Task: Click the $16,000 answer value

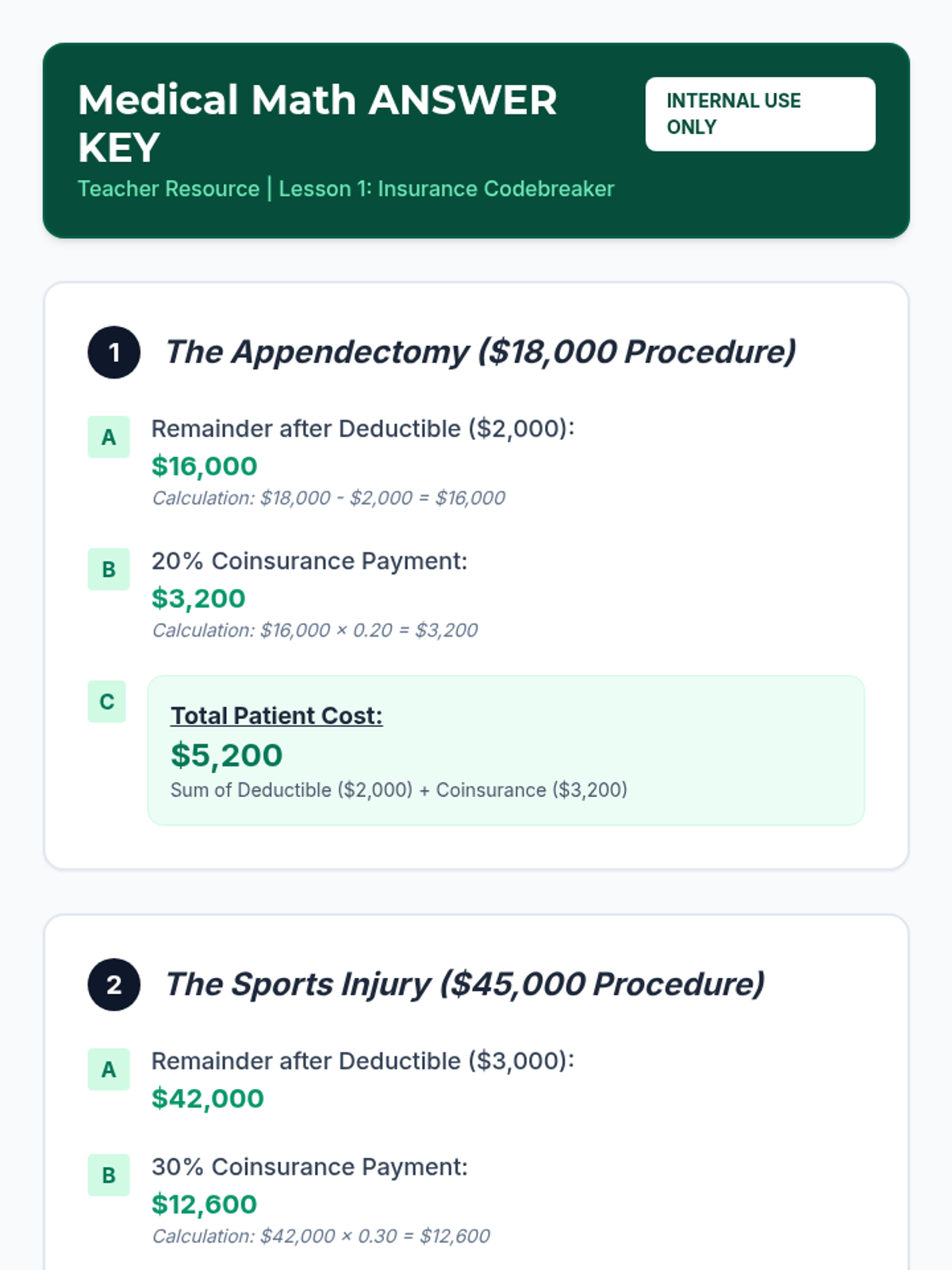Action: (205, 466)
